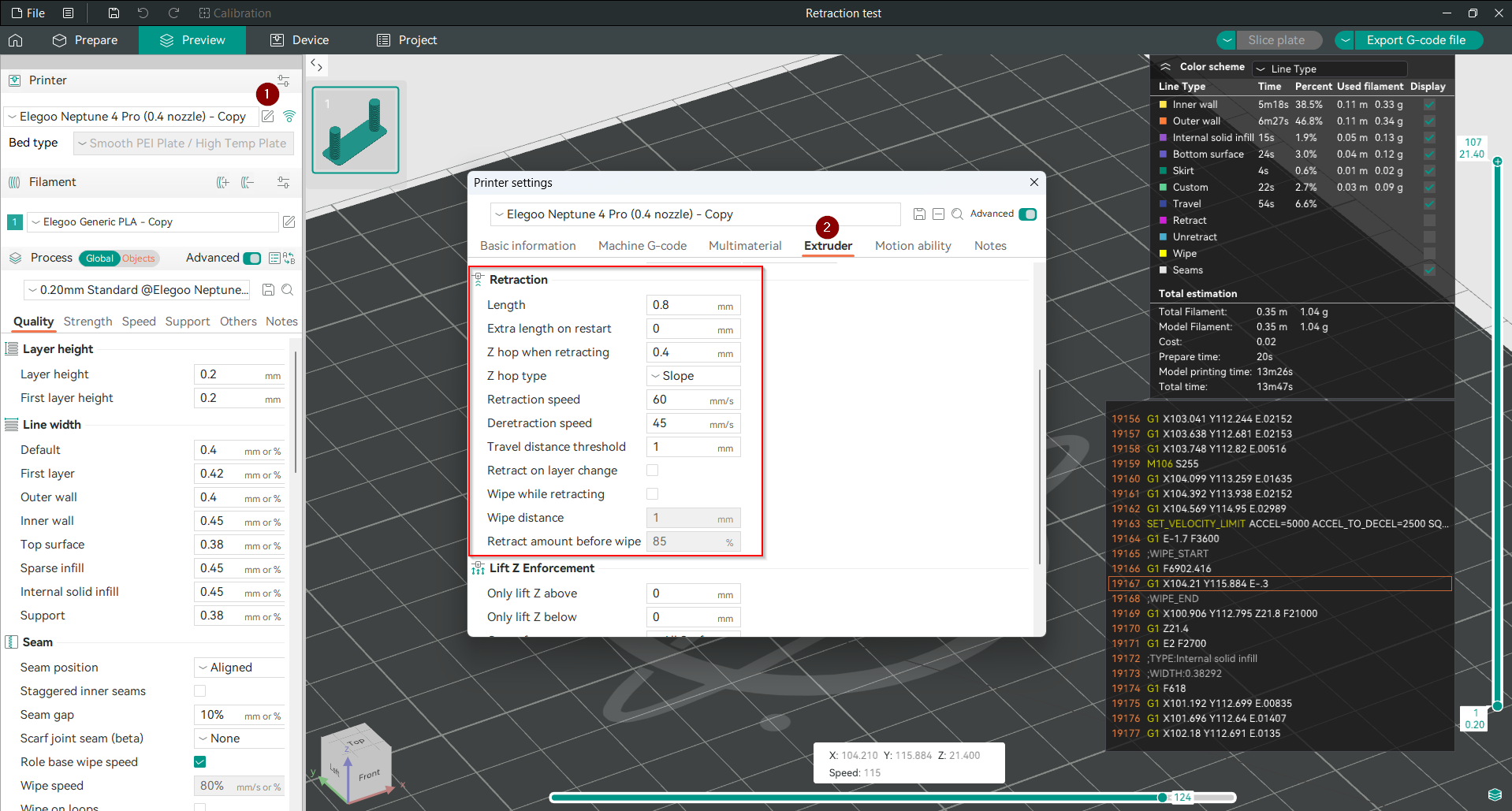Collapse Color scheme legend panel
The width and height of the screenshot is (1512, 811).
click(1165, 67)
